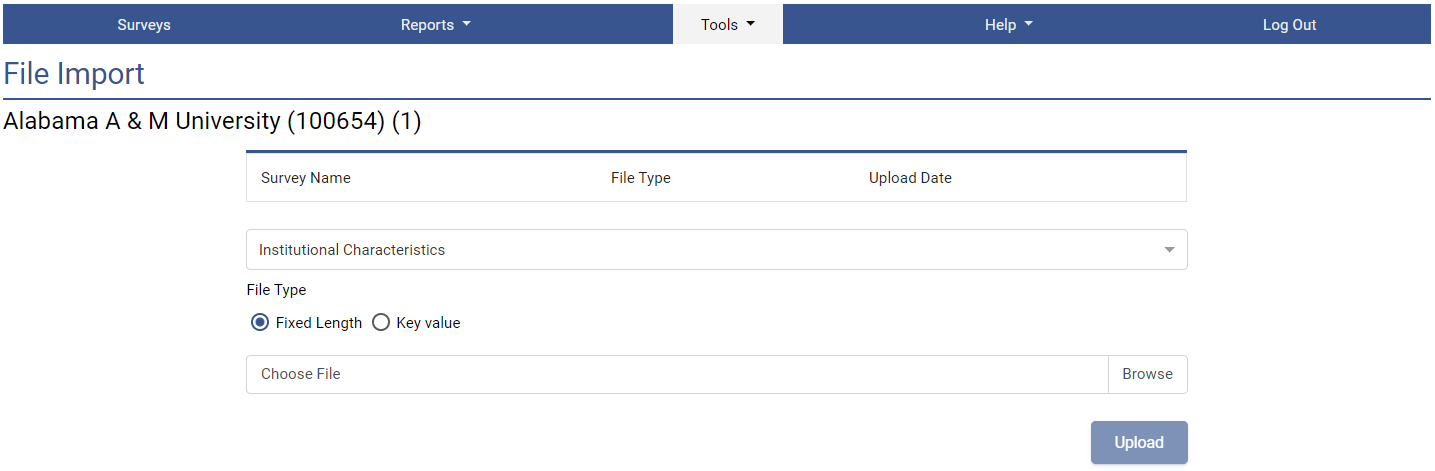Select the Fixed Length radio button
1435x471 pixels.
pyautogui.click(x=261, y=323)
